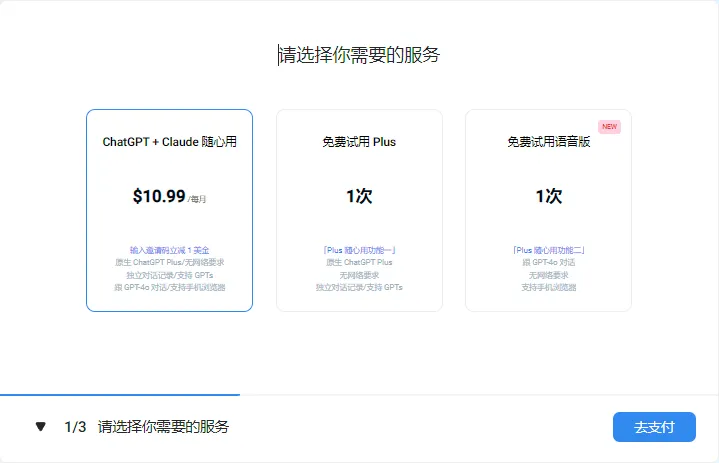Click the 「Plus 随心用功能二」 label

click(x=548, y=250)
